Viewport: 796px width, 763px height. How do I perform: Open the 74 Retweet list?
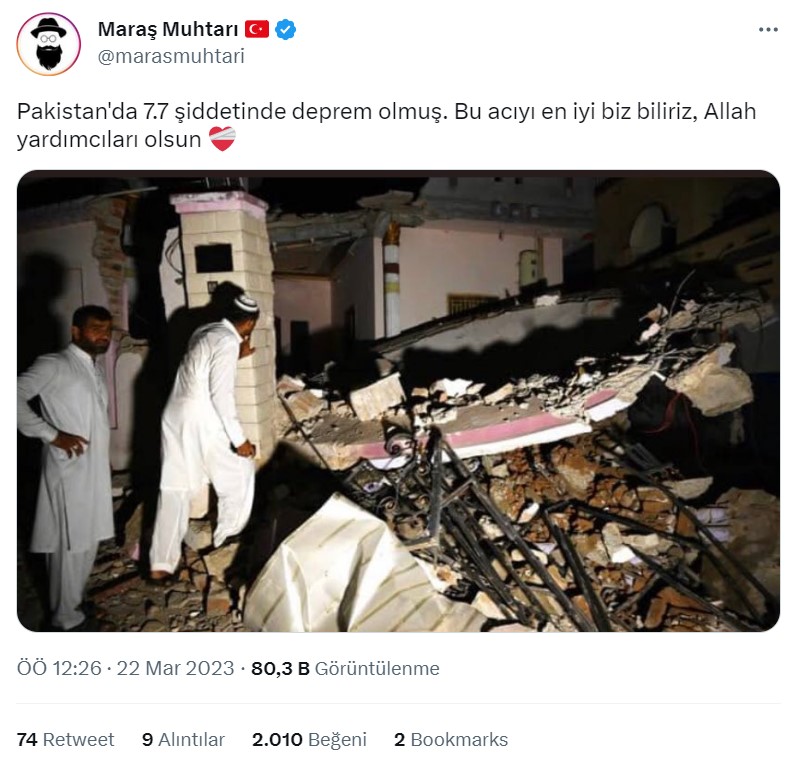(x=65, y=740)
